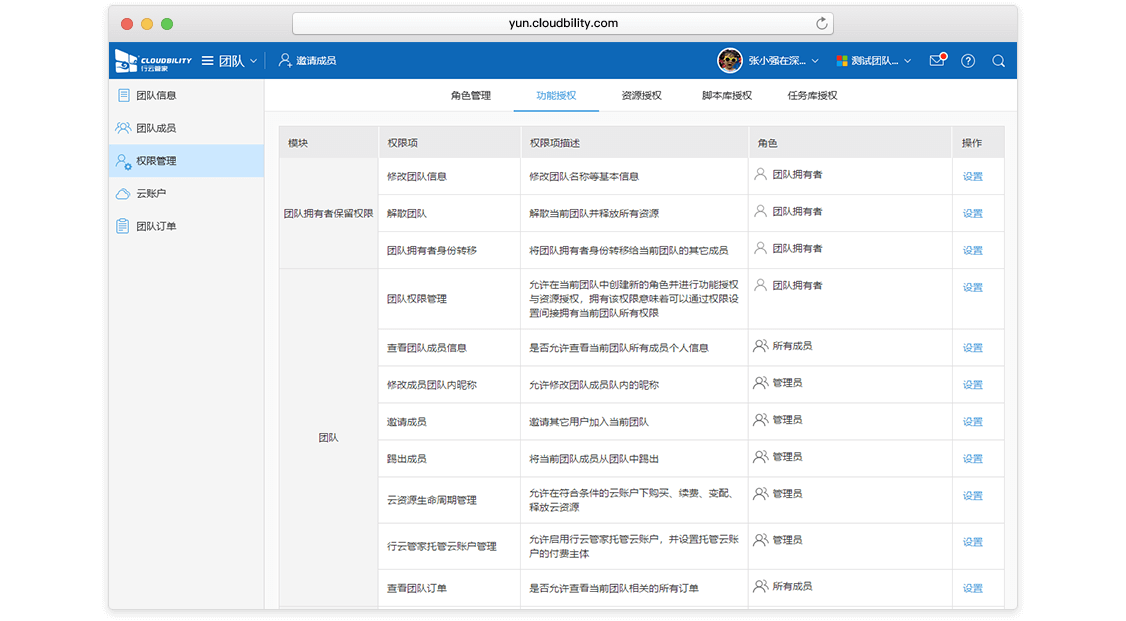Screen dimensions: 1126x621
Task: Click the Cloudbility logo
Action: point(153,61)
